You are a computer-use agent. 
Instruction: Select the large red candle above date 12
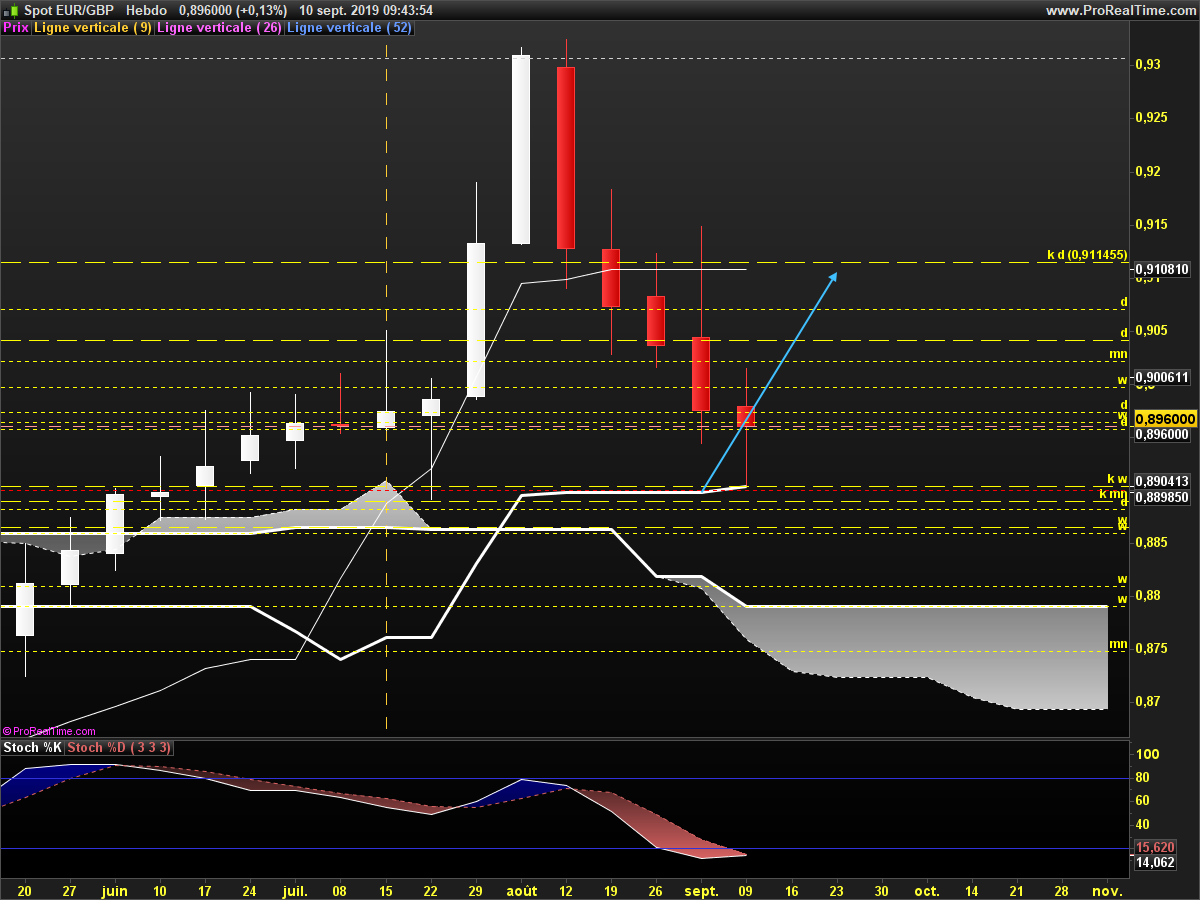coord(566,158)
